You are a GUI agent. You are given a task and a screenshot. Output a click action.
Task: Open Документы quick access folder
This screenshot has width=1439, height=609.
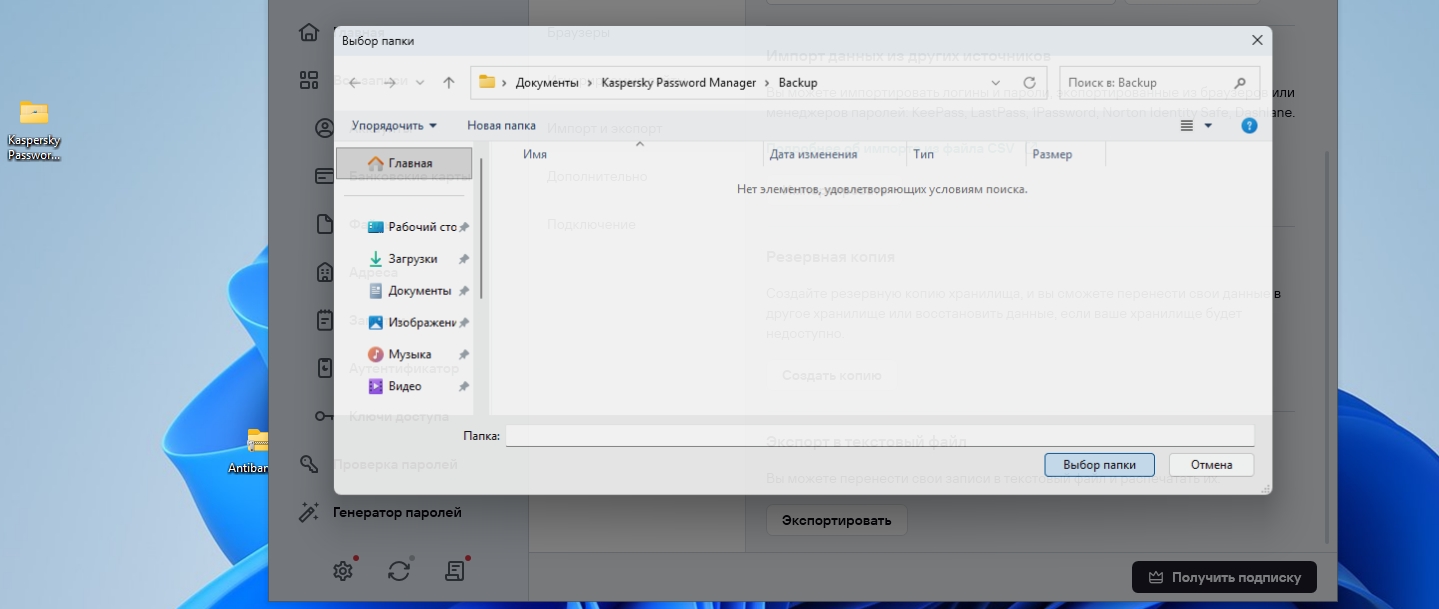[x=410, y=291]
